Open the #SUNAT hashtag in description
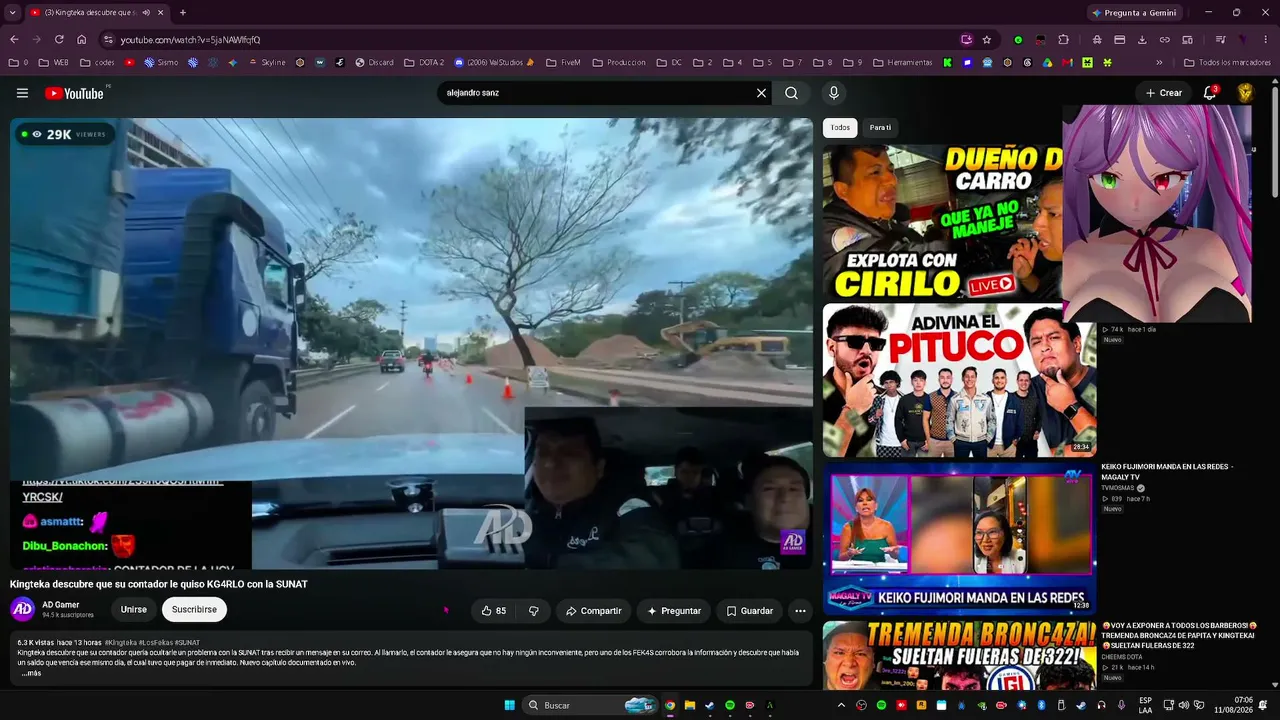The height and width of the screenshot is (720, 1280). (x=187, y=643)
